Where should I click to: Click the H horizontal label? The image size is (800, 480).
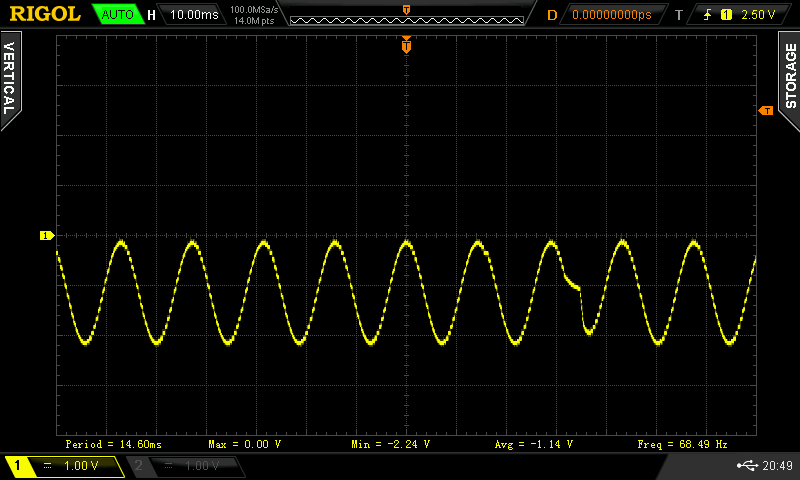152,15
